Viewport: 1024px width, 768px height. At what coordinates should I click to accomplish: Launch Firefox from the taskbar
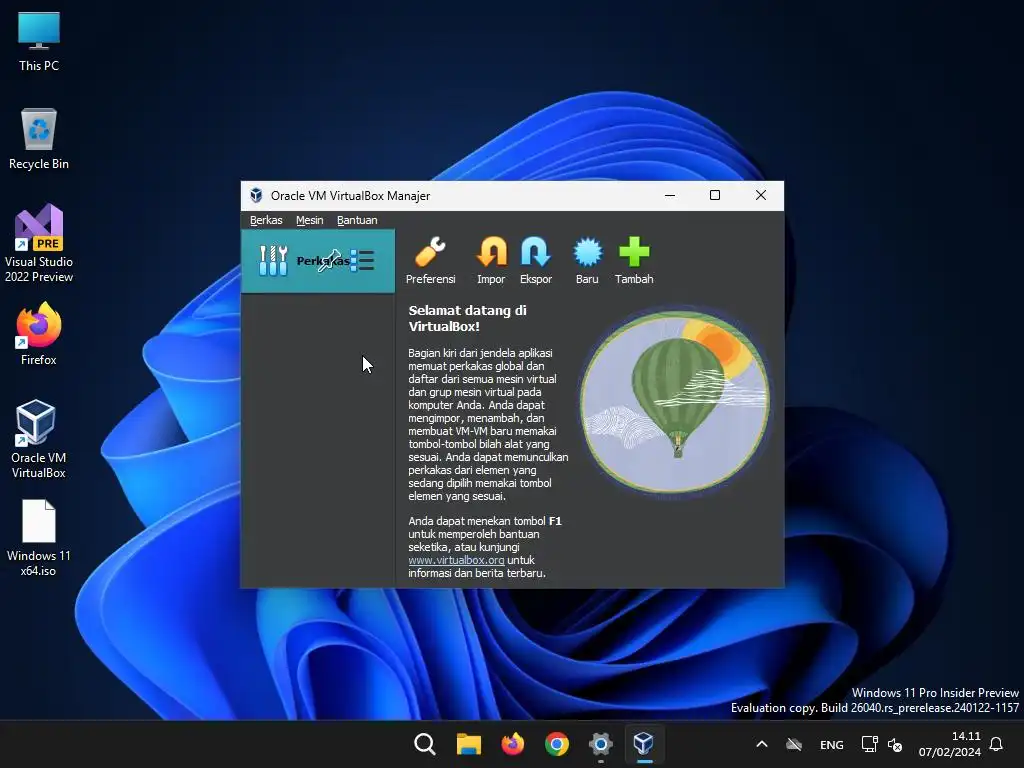coord(513,744)
